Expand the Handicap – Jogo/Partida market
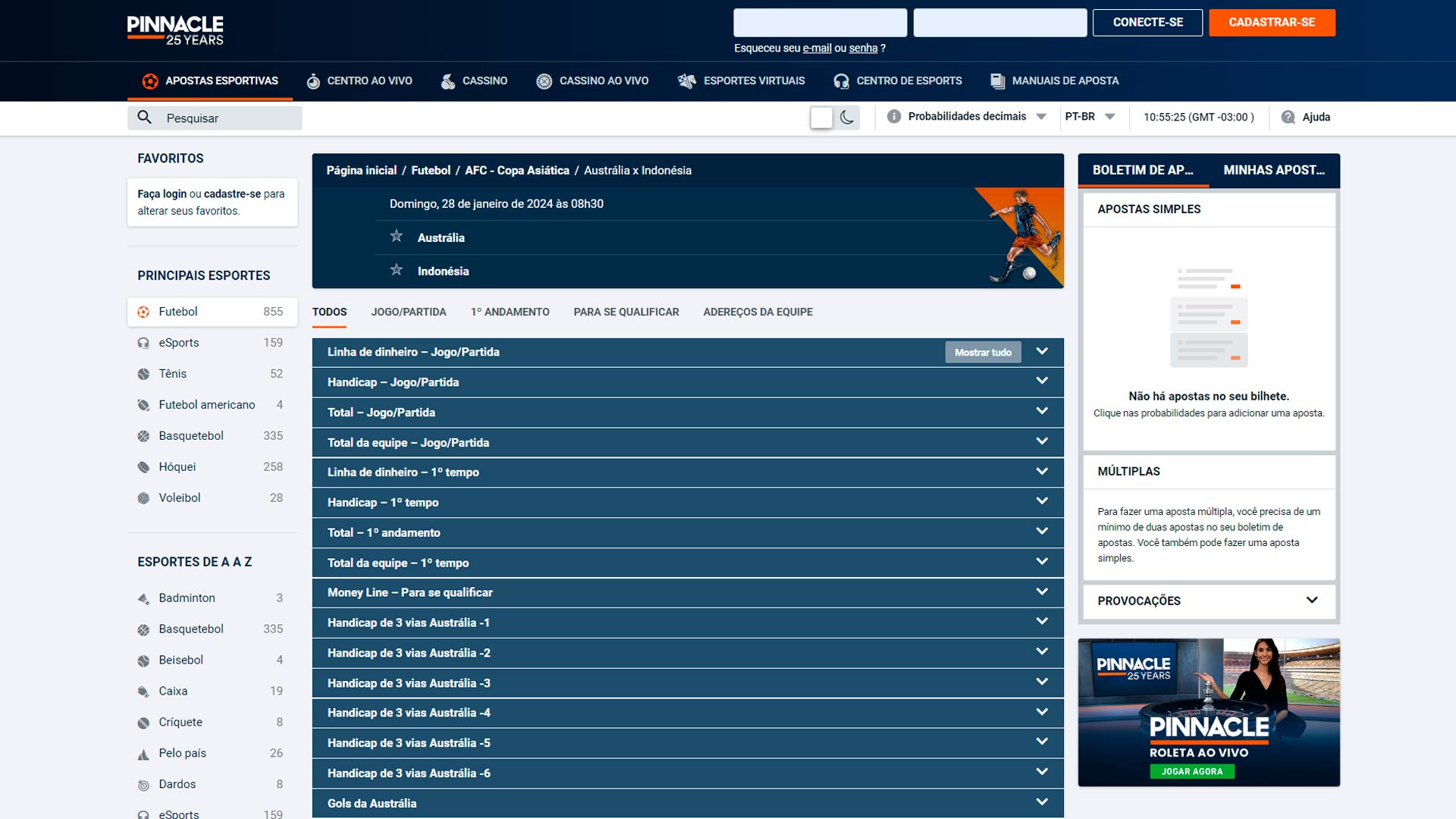The height and width of the screenshot is (819, 1456). point(1041,381)
